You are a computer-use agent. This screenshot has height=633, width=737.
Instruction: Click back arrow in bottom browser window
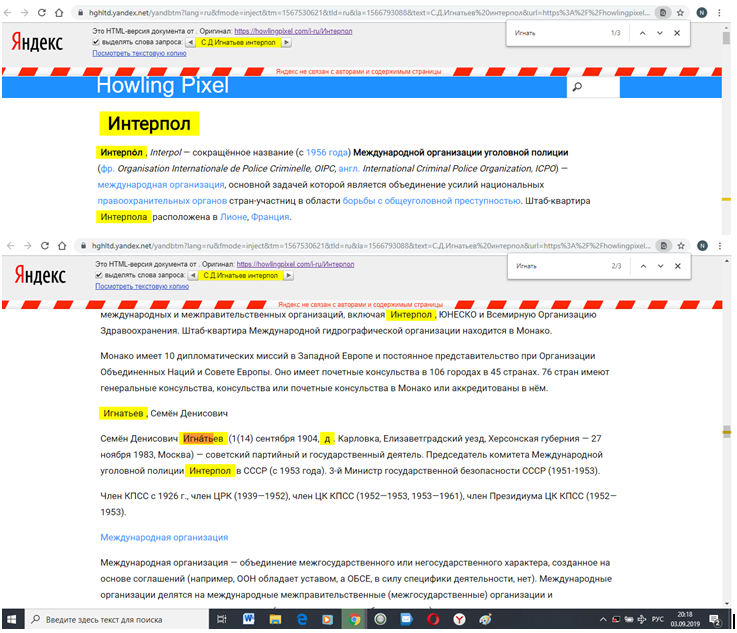10,245
